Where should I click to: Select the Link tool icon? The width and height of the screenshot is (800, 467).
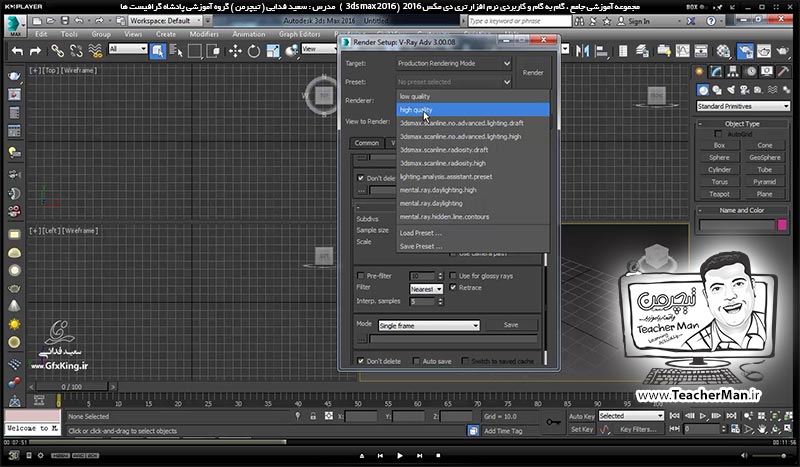tap(57, 51)
